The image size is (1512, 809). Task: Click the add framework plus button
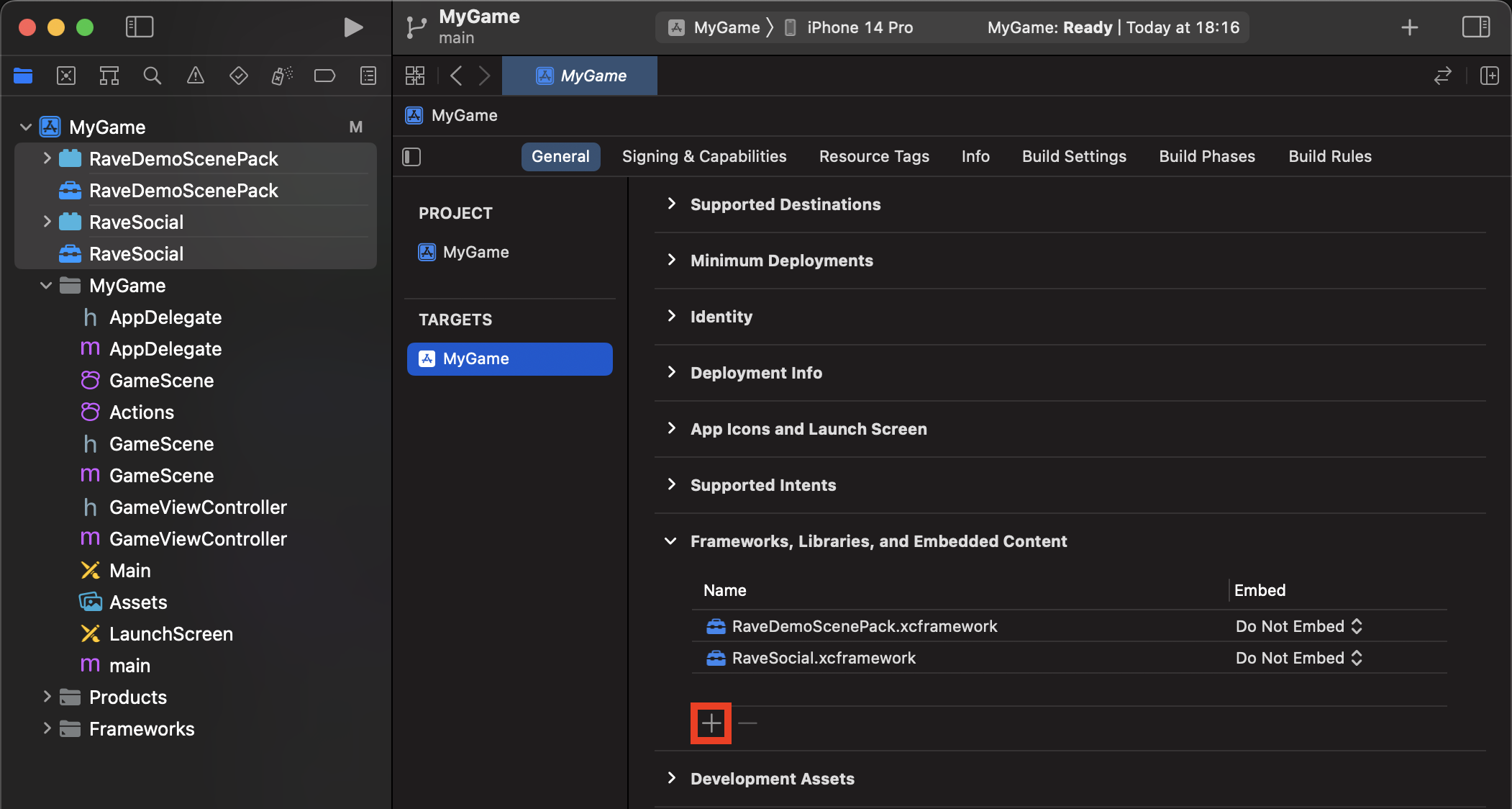click(x=711, y=723)
